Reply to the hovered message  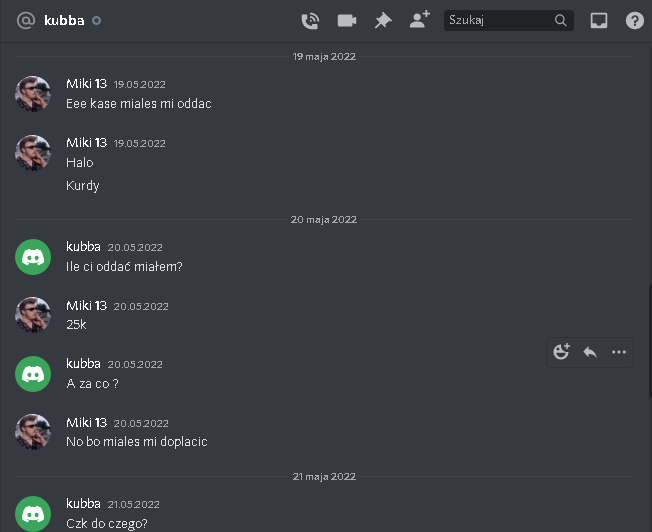tap(590, 352)
